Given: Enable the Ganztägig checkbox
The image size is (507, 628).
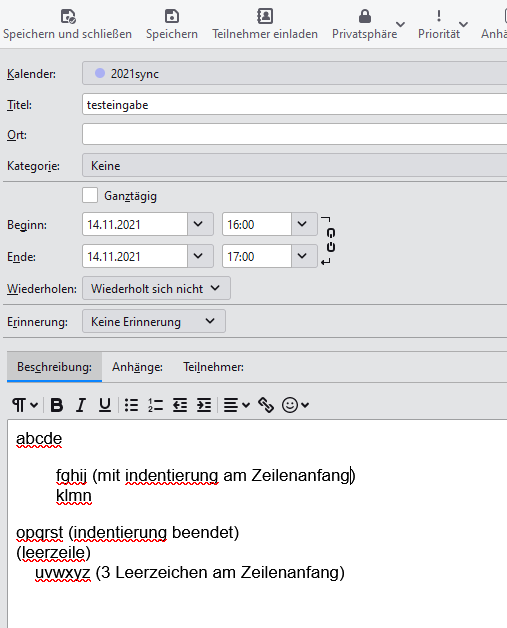Looking at the screenshot, I should coord(90,195).
